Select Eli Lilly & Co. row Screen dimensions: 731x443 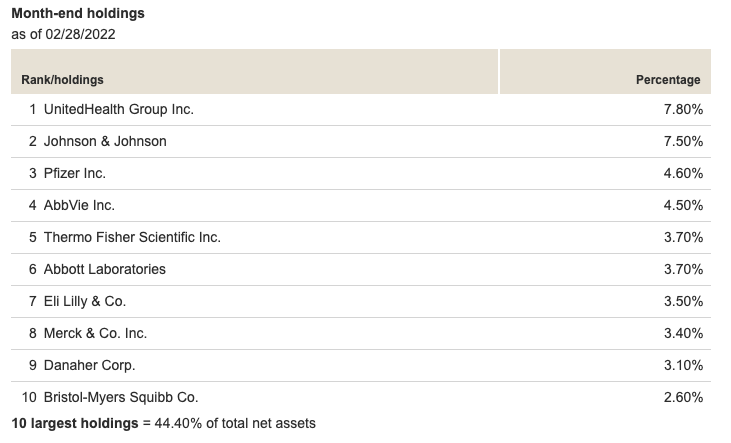pos(361,301)
